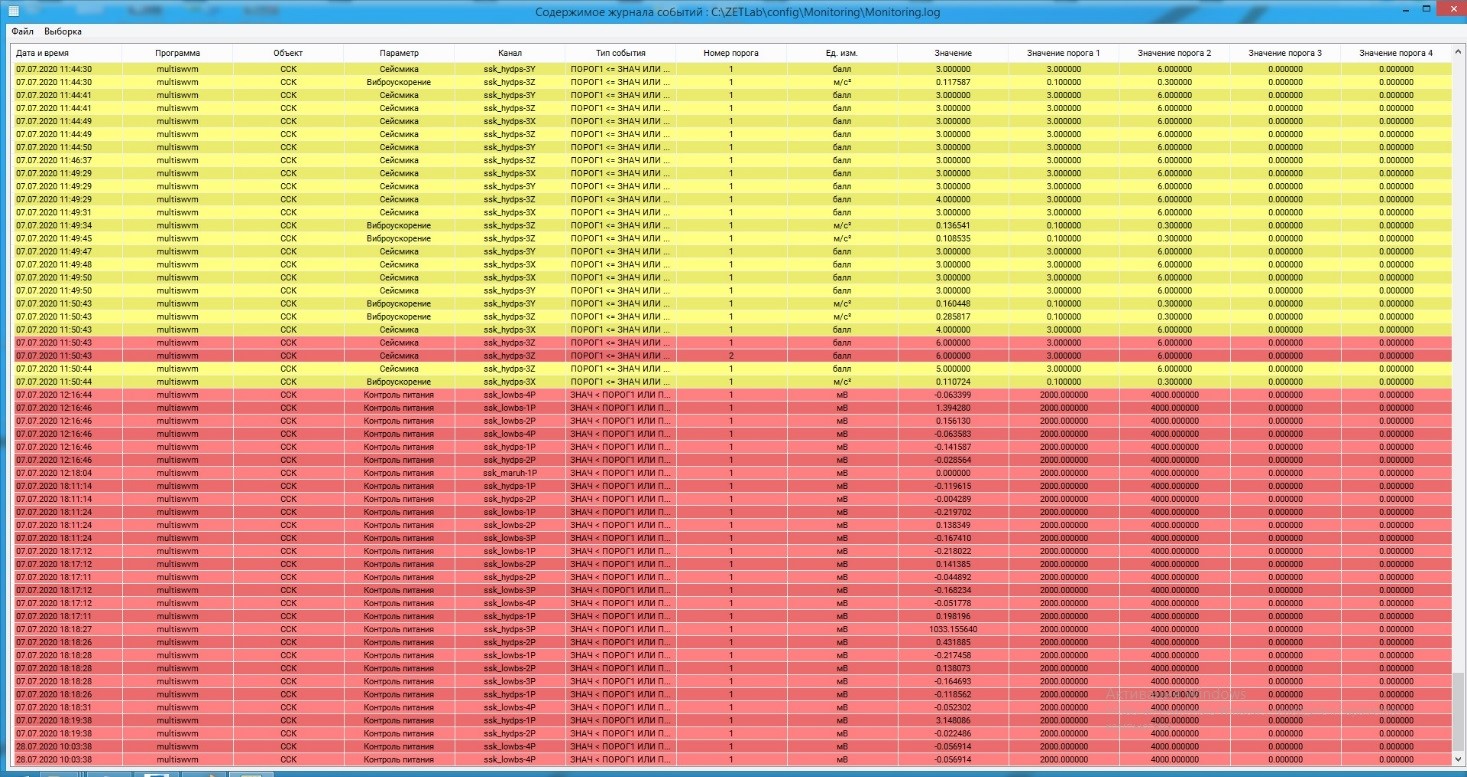
Task: Click the Канал column header
Action: pyautogui.click(x=510, y=52)
